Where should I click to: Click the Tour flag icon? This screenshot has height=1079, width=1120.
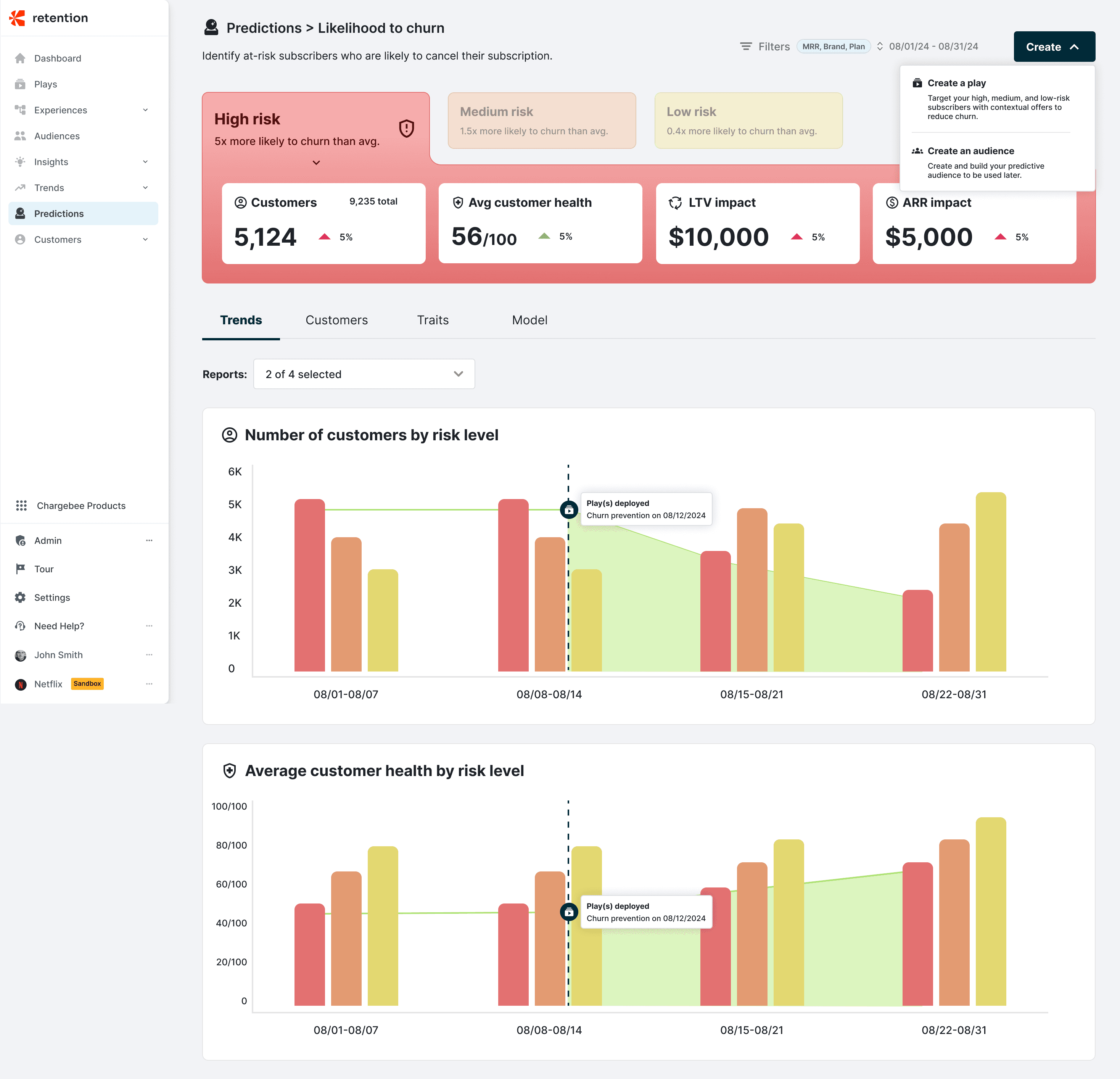click(x=21, y=568)
